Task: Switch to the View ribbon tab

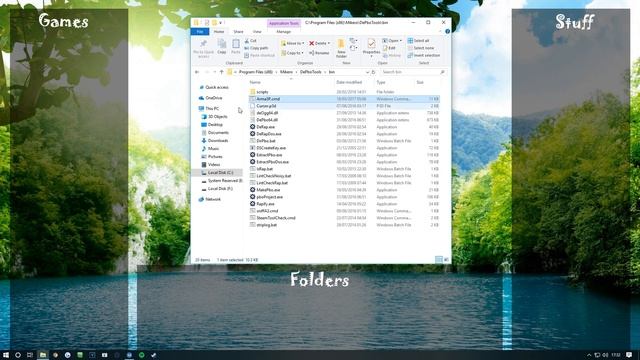Action: pos(257,31)
